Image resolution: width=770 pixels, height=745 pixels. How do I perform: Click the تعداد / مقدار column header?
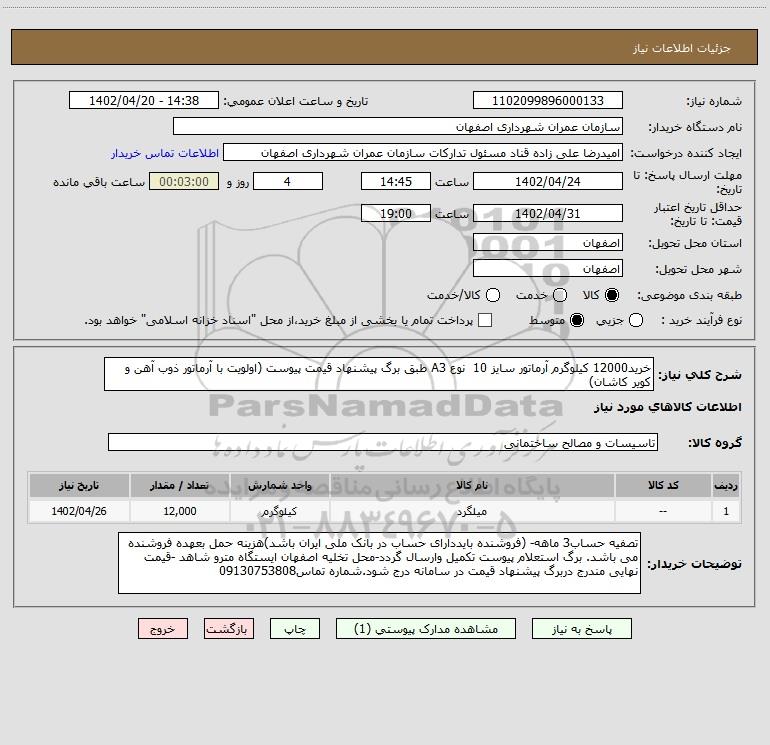click(180, 485)
